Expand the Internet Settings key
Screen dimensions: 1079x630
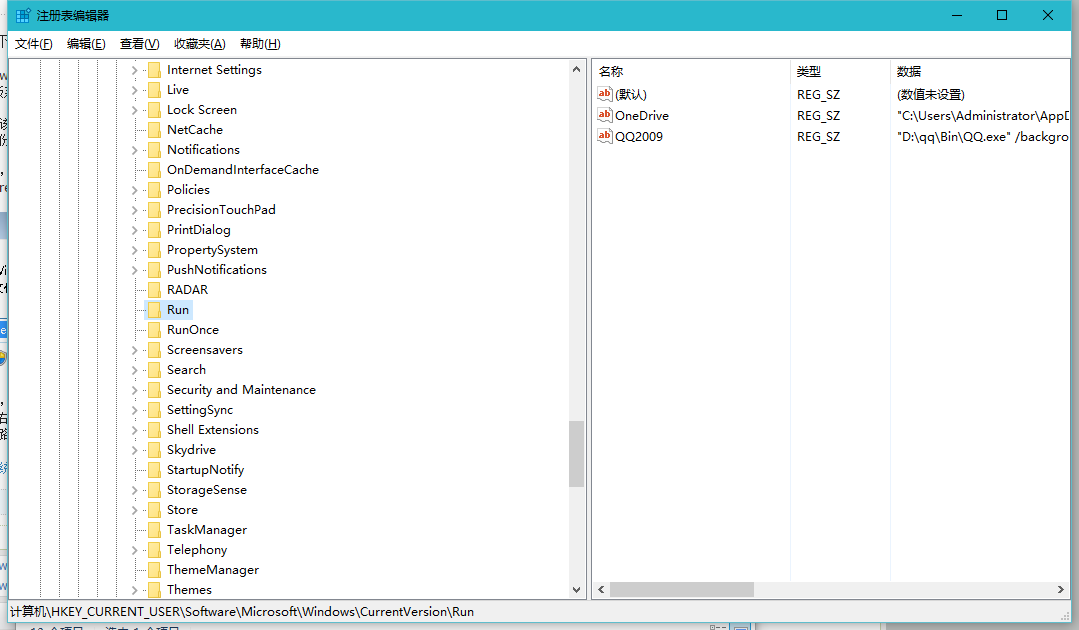(x=134, y=69)
